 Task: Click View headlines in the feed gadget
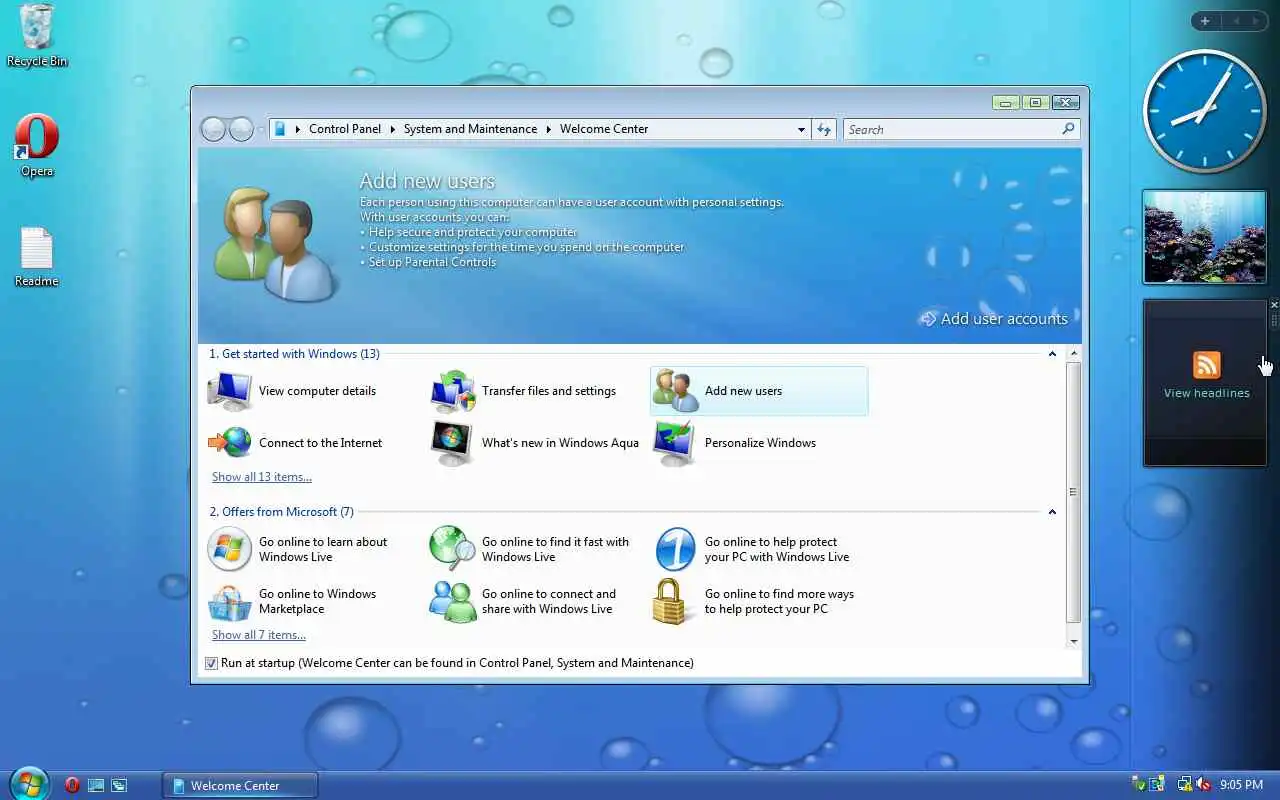[x=1206, y=393]
